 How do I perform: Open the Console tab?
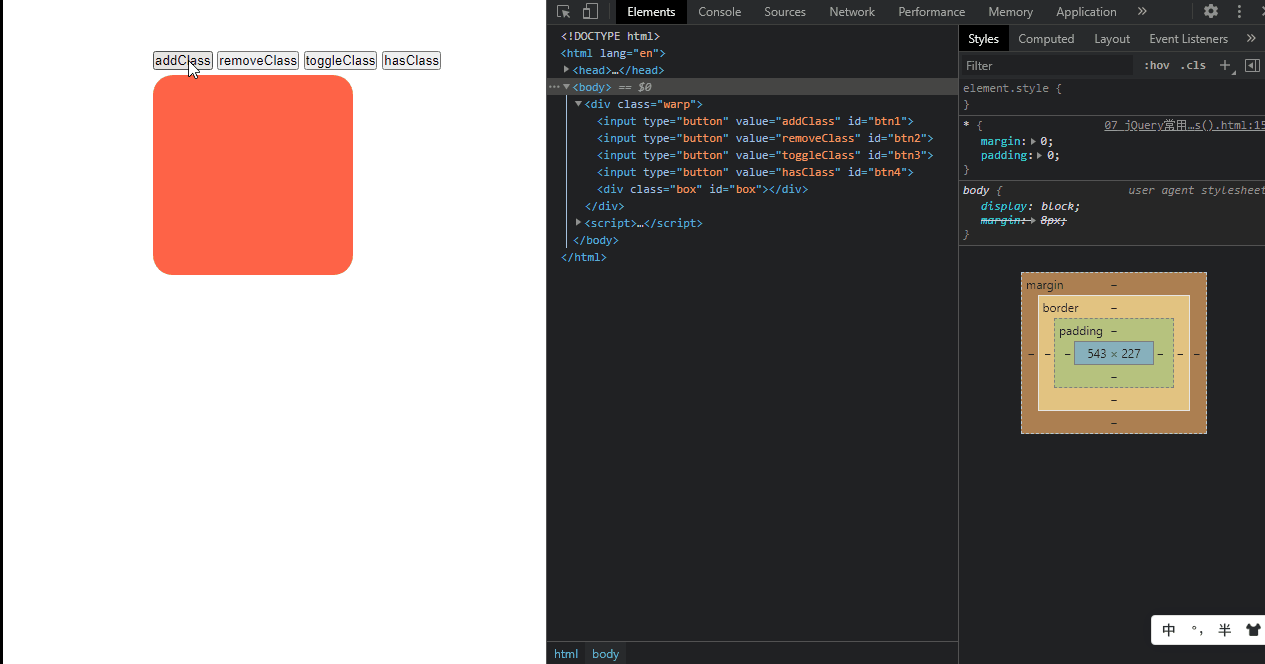[x=720, y=12]
